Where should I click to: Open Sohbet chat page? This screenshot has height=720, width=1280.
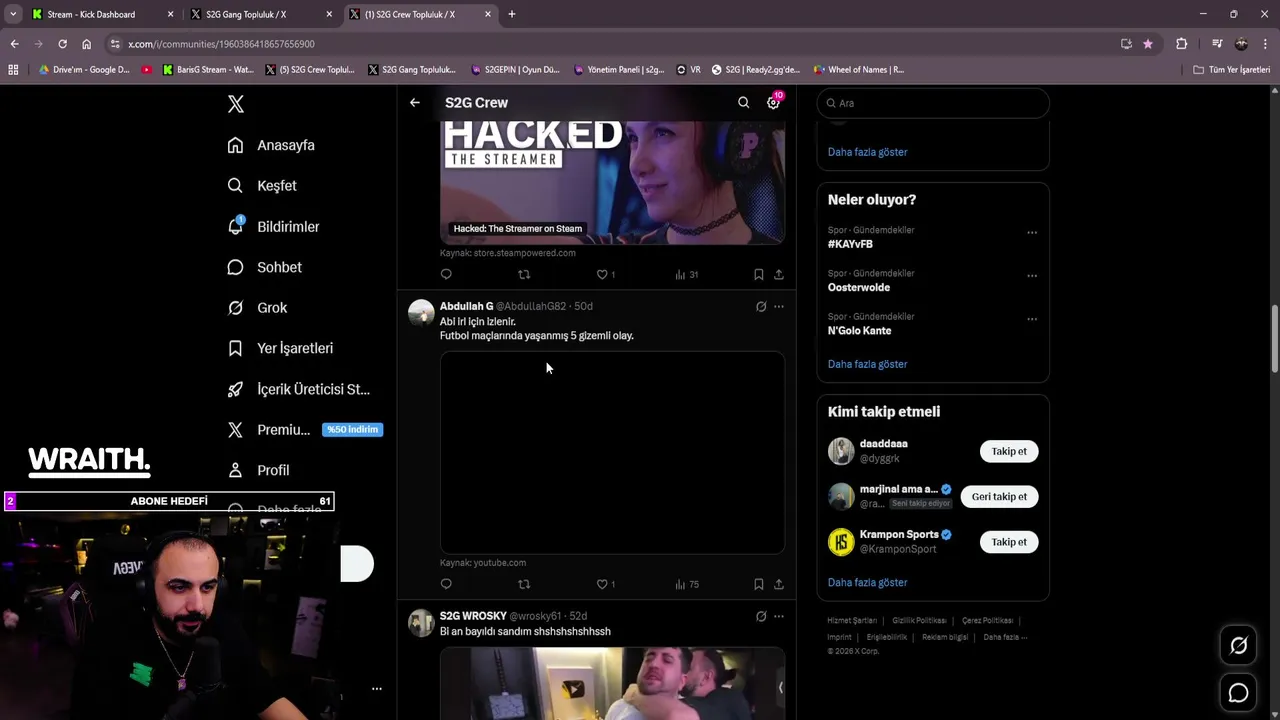[x=264, y=267]
